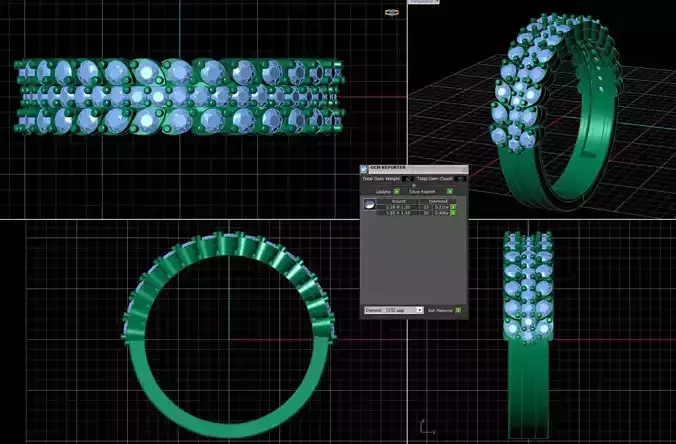Open the Diamond material dropdown
Screen dimensions: 676x444
(x=394, y=310)
